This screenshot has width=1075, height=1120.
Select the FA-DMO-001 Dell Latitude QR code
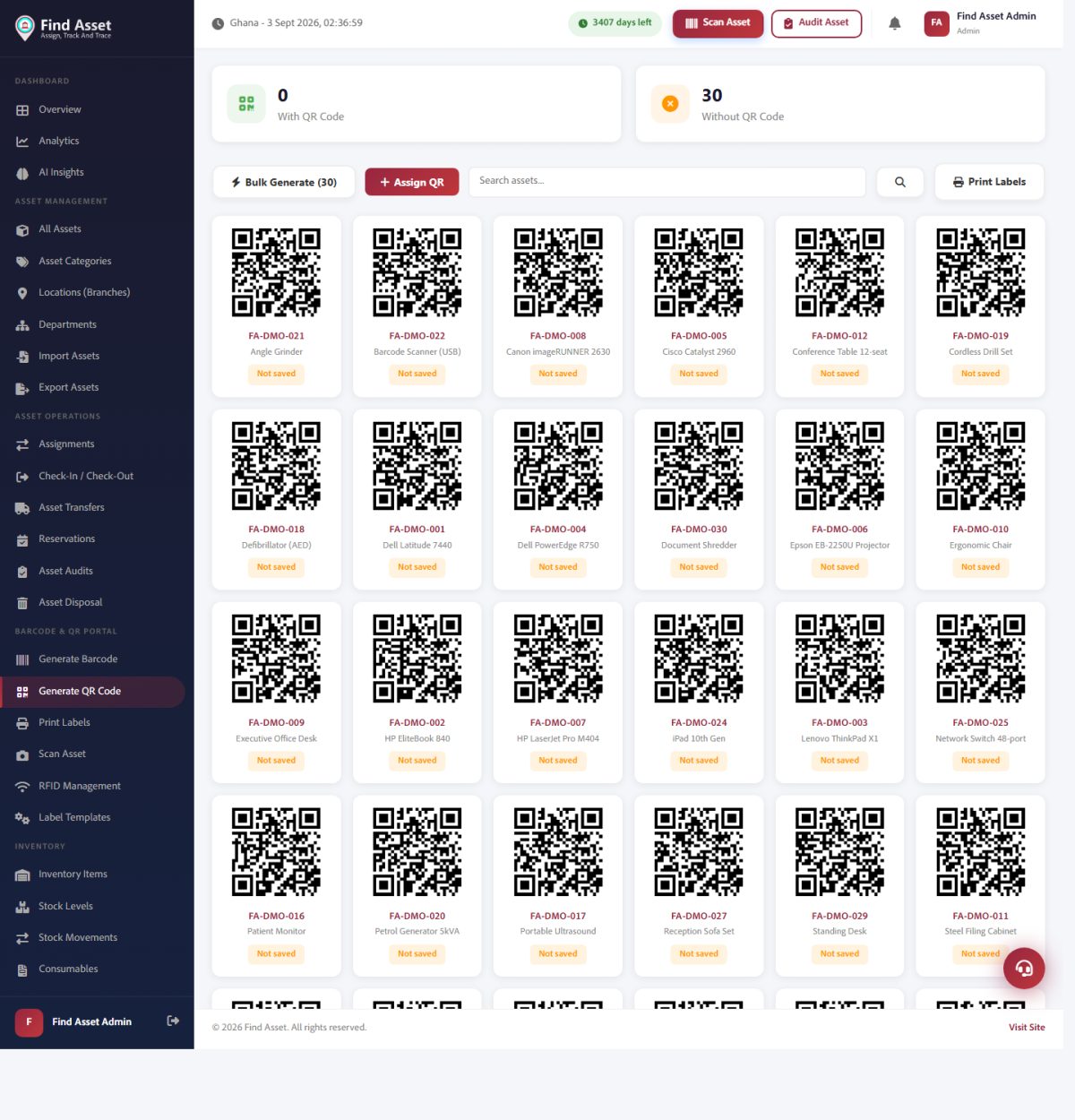click(x=417, y=466)
